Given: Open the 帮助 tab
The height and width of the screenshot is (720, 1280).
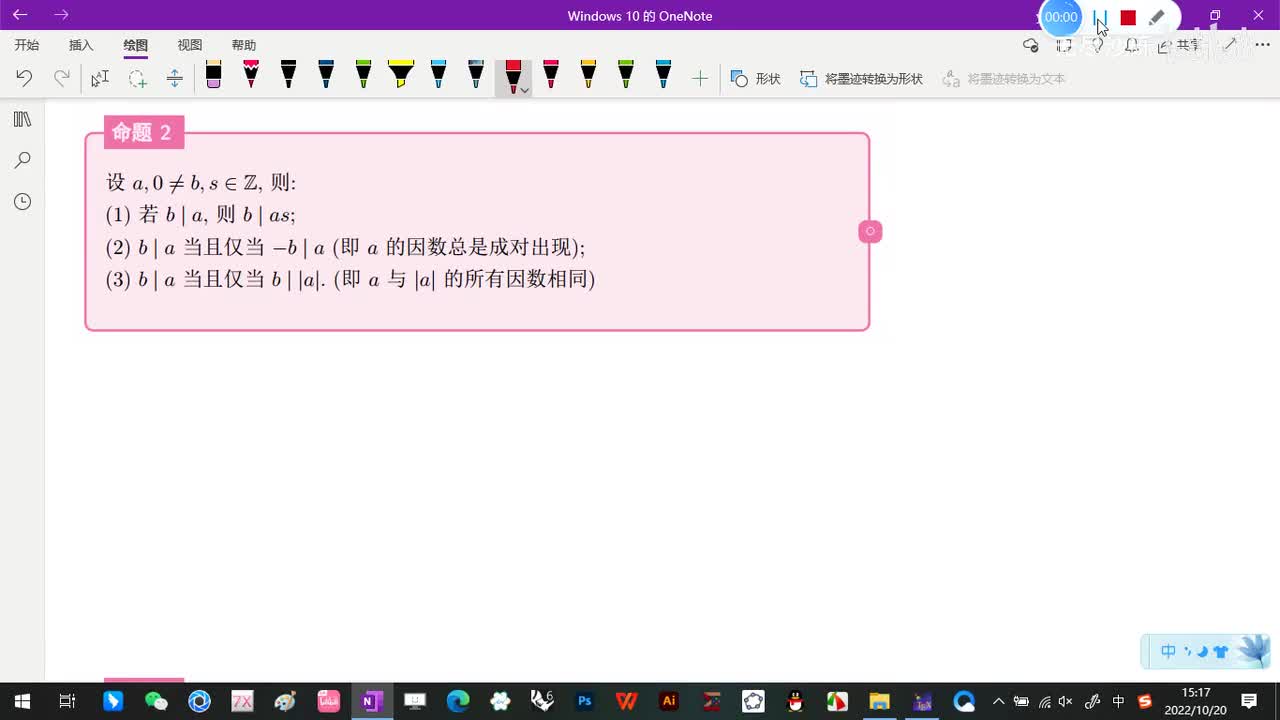Looking at the screenshot, I should click(x=243, y=45).
